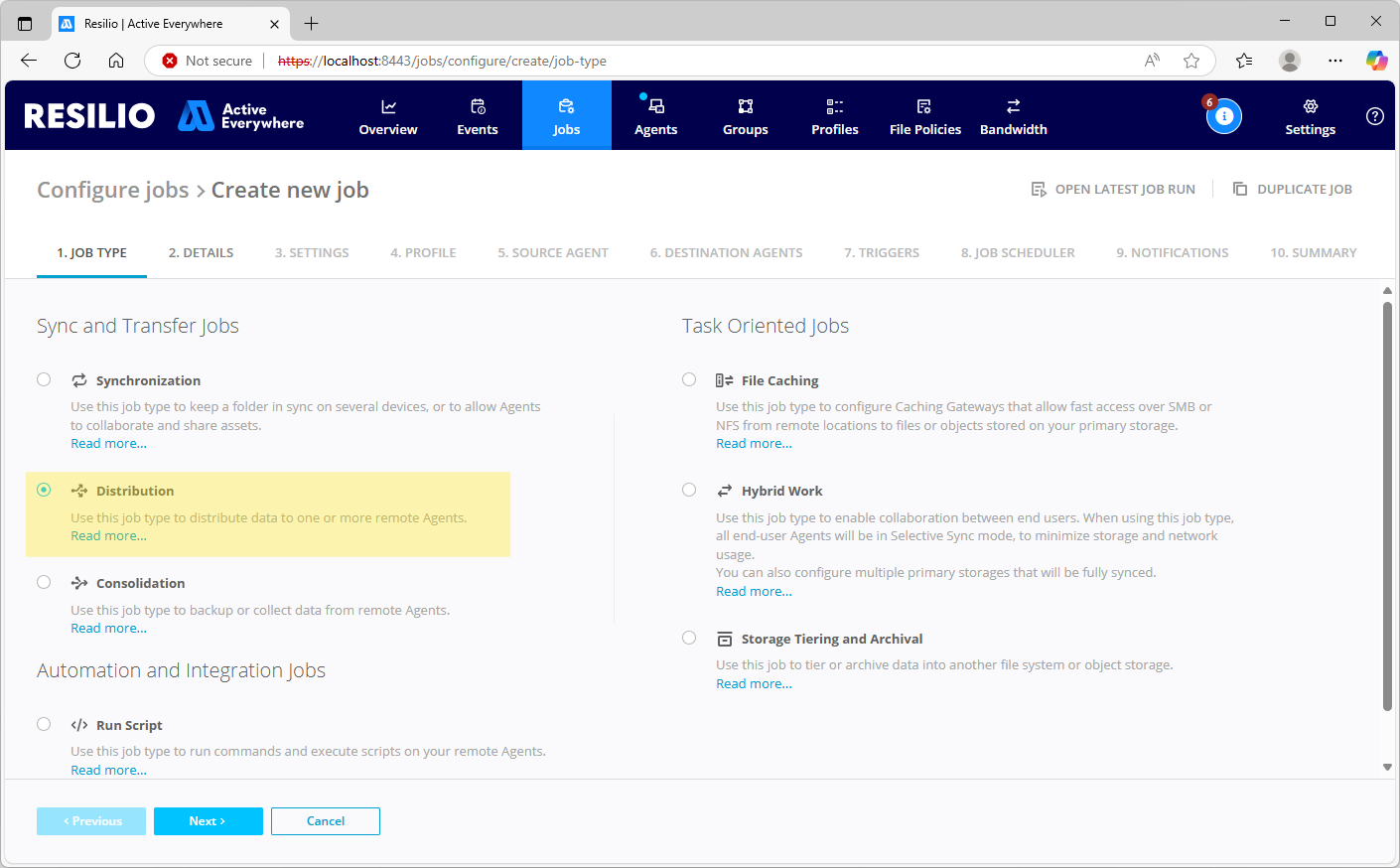Open the Groups section
The height and width of the screenshot is (868, 1400).
pyautogui.click(x=746, y=116)
